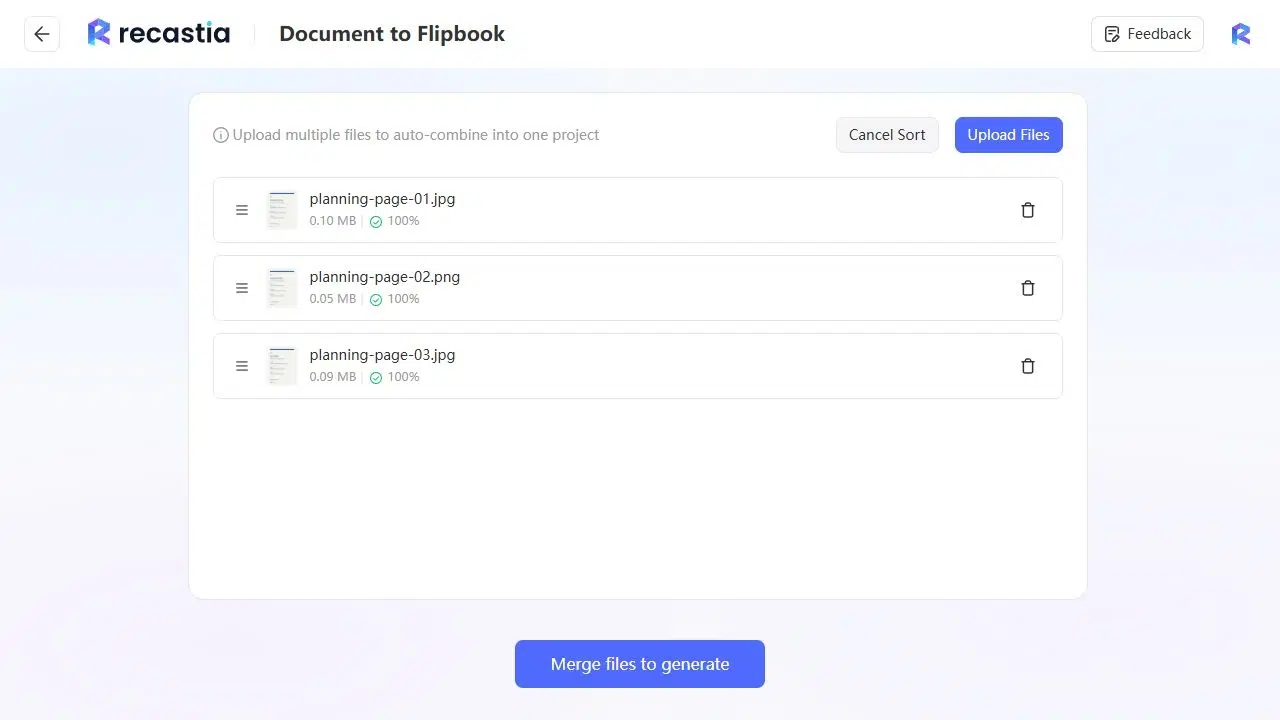The height and width of the screenshot is (720, 1280).
Task: Open the Feedback form
Action: tap(1147, 34)
